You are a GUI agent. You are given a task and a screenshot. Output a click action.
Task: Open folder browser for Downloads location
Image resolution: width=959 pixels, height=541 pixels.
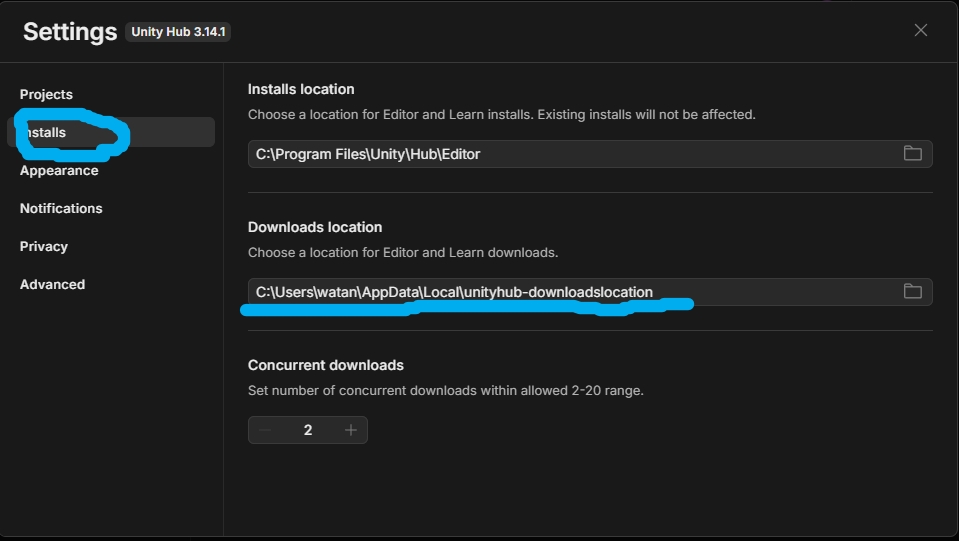pos(912,291)
